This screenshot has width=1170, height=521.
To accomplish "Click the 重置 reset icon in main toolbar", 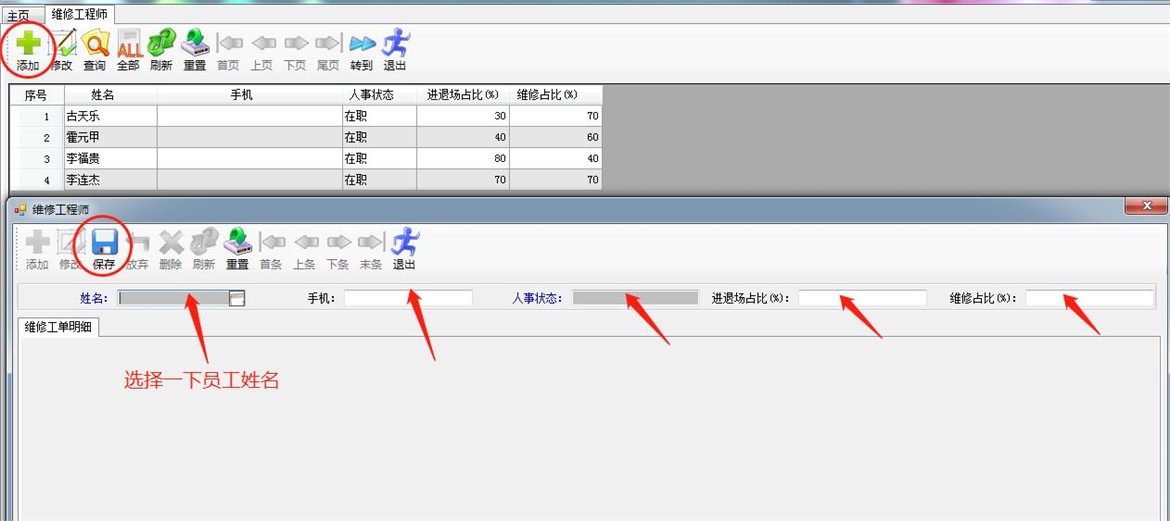I will coord(195,43).
